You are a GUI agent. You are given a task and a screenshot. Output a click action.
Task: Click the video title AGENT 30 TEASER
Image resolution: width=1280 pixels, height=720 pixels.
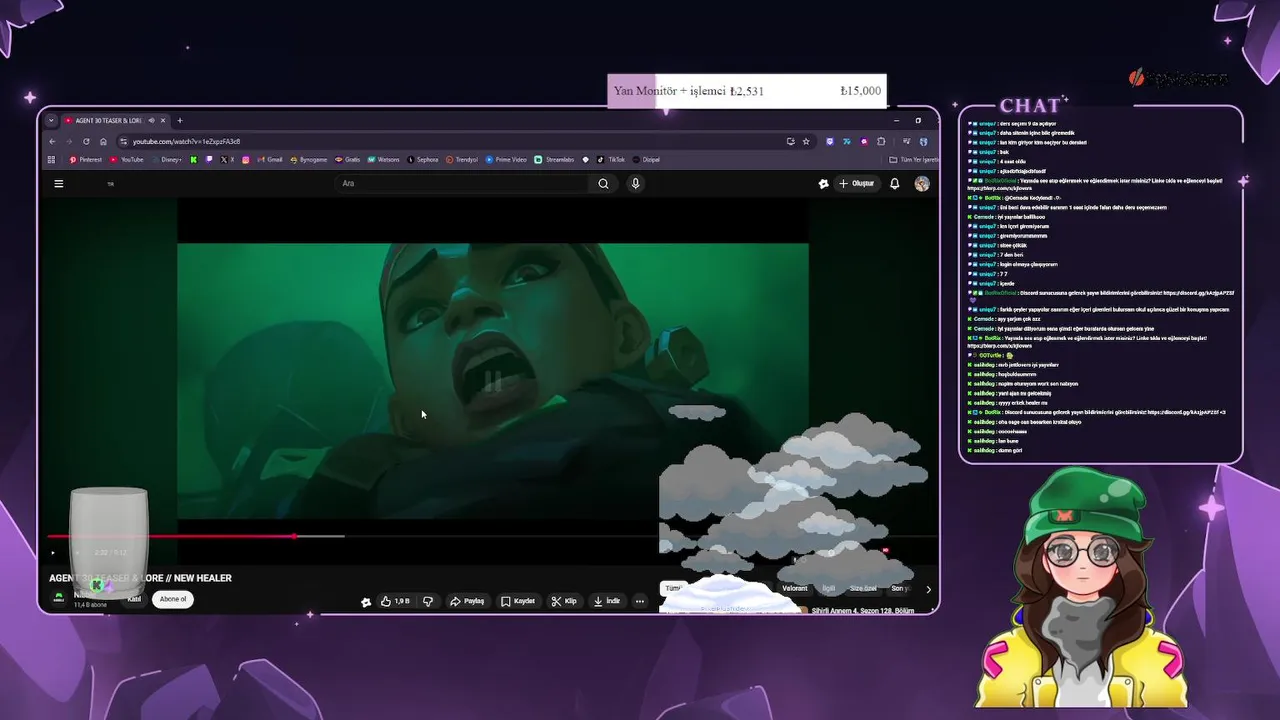pyautogui.click(x=140, y=578)
